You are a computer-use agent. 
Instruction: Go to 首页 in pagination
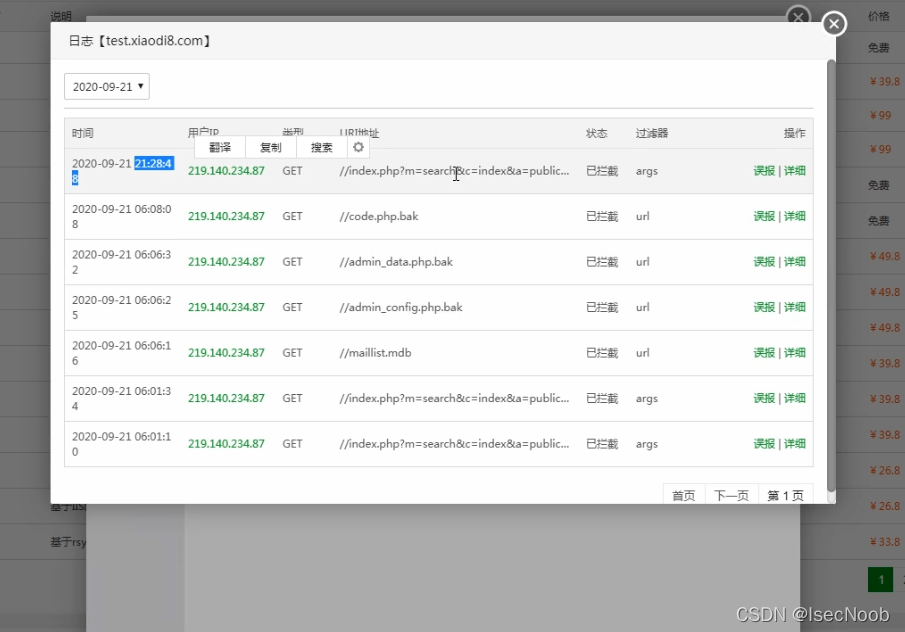[x=684, y=495]
